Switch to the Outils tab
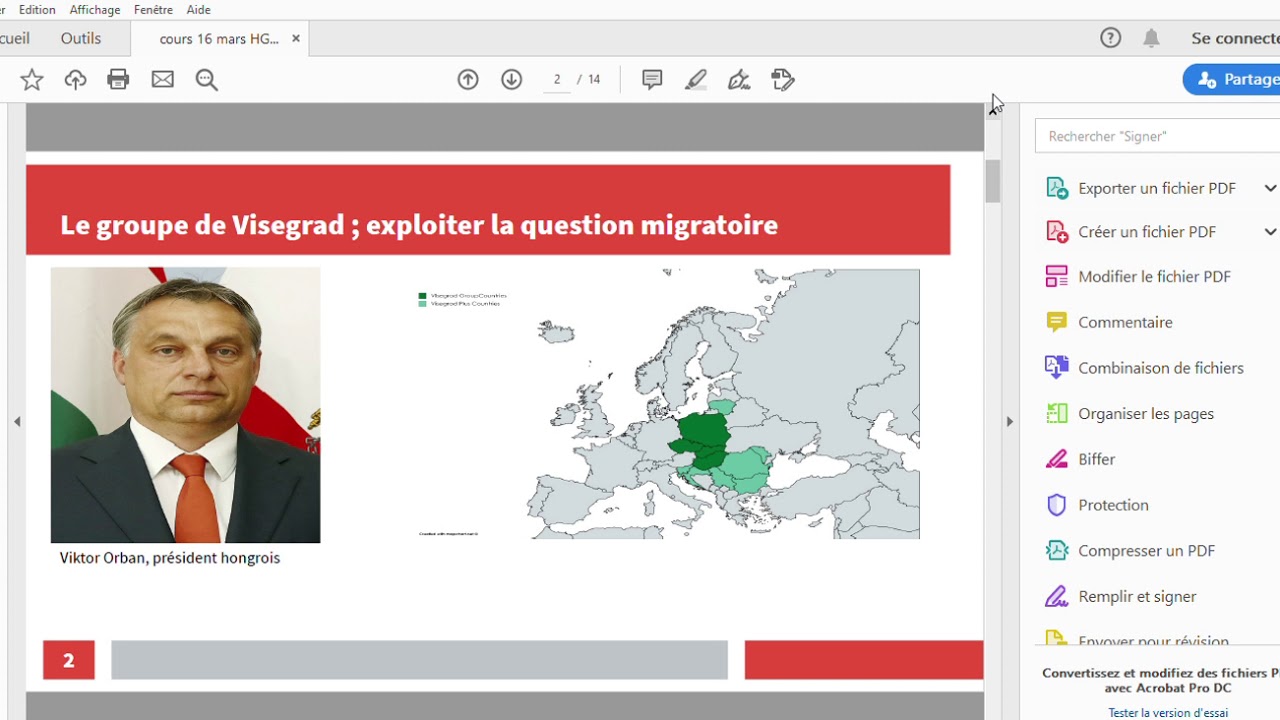 (81, 38)
